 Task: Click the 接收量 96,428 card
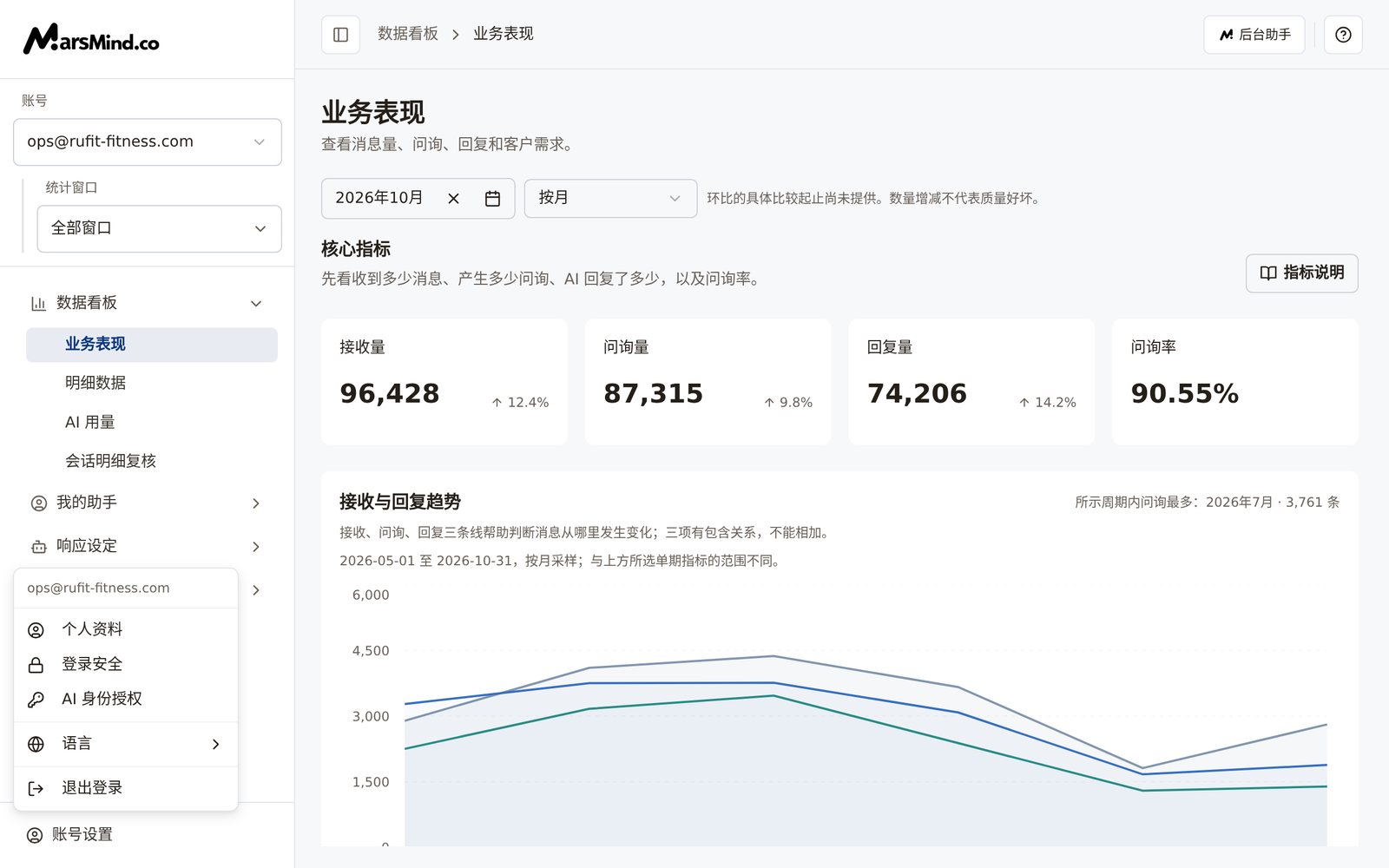click(x=444, y=382)
